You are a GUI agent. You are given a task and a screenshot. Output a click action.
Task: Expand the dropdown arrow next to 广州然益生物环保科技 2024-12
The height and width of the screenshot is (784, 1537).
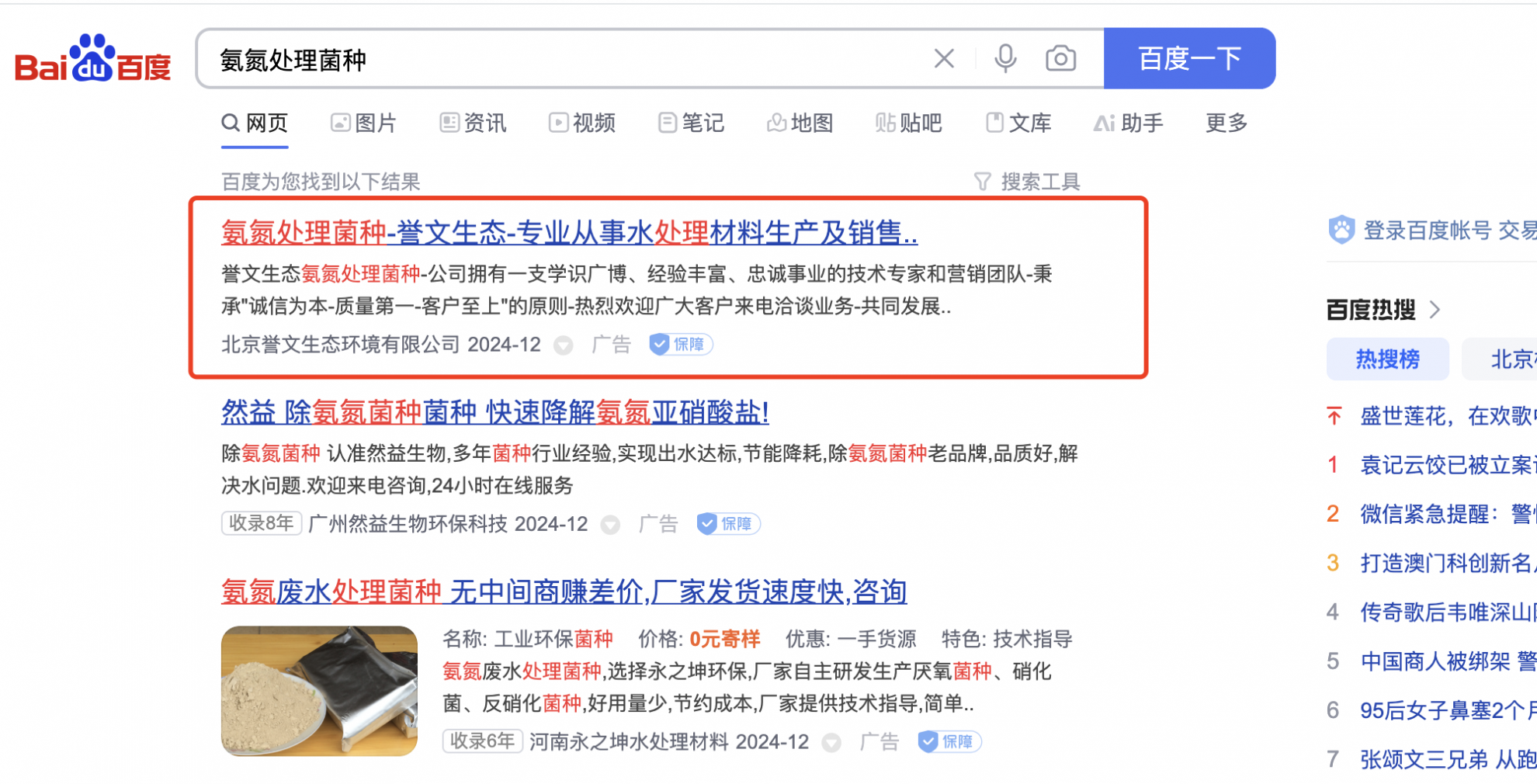pos(611,526)
